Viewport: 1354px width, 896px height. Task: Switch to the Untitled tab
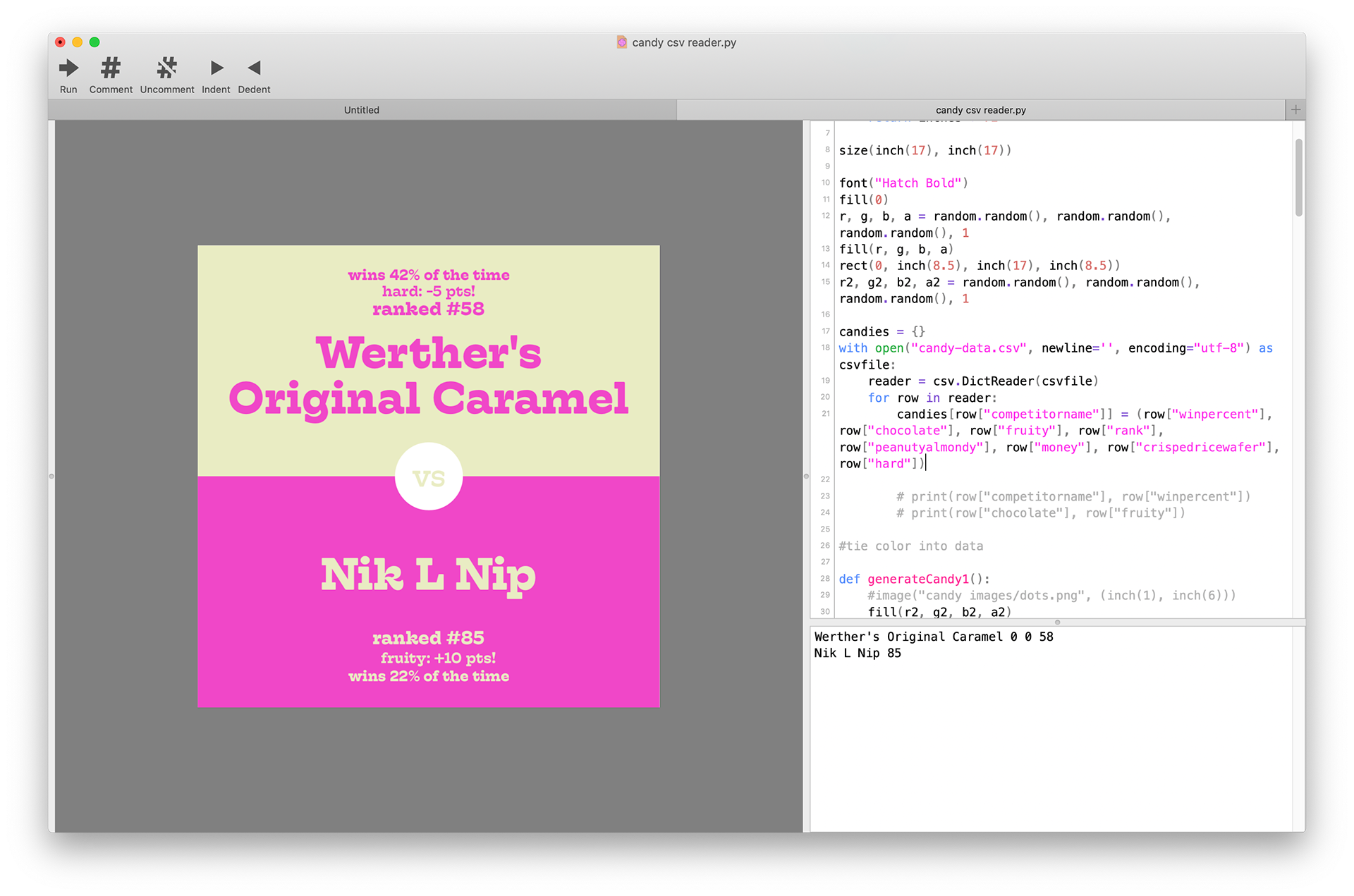(x=362, y=110)
